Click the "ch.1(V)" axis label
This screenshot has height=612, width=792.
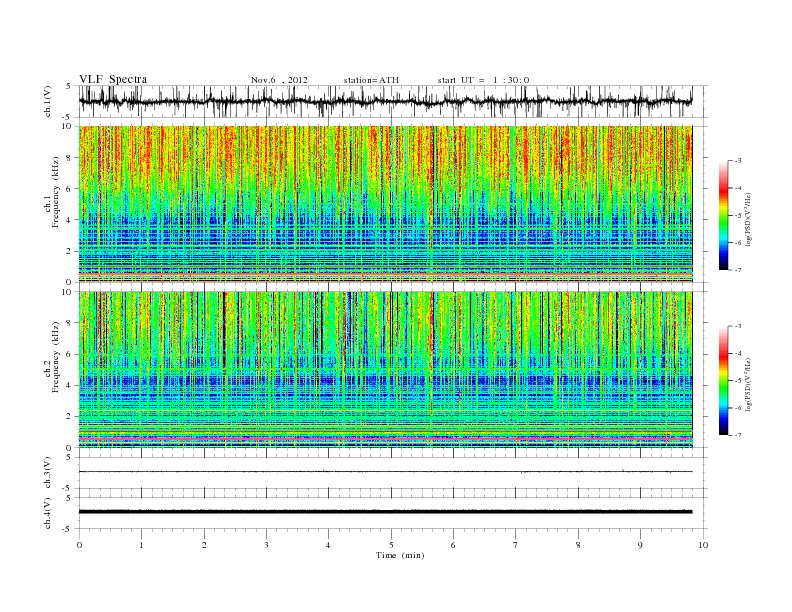tap(48, 101)
